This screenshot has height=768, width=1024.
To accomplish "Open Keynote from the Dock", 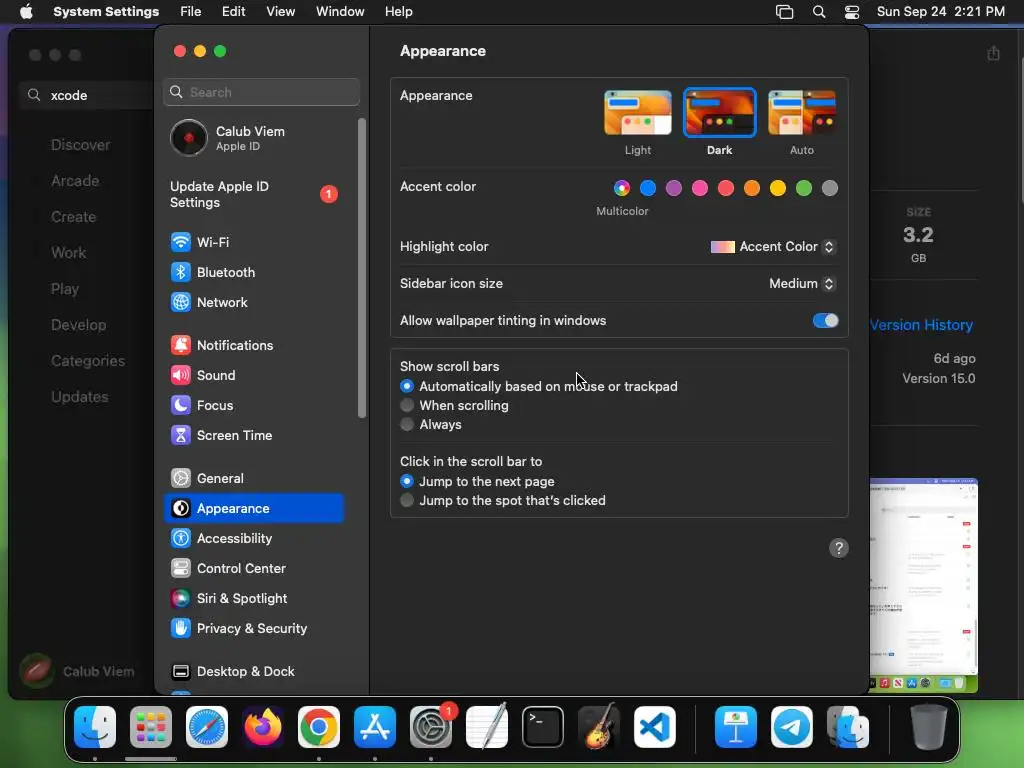I will tap(736, 727).
